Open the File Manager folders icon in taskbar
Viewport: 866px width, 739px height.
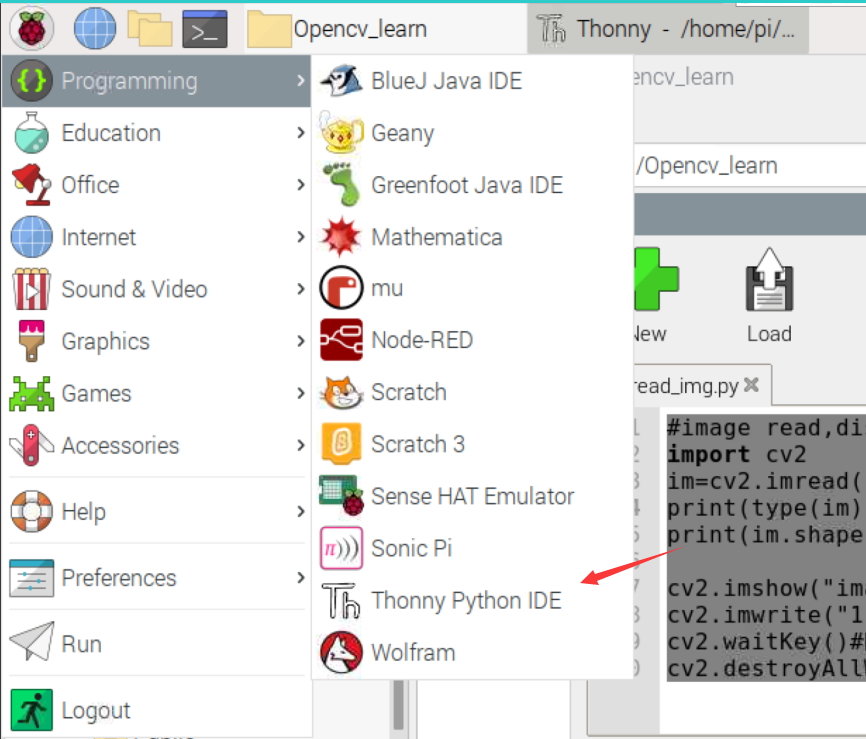[x=150, y=28]
